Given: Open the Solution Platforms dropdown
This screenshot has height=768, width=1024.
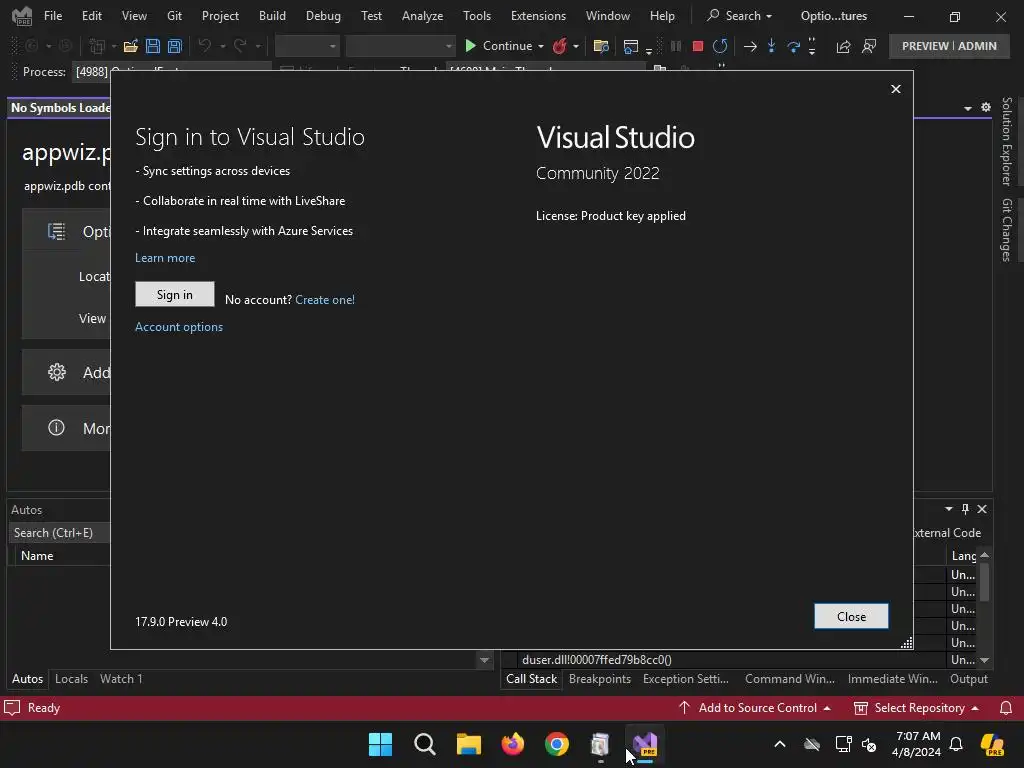Looking at the screenshot, I should 400,46.
